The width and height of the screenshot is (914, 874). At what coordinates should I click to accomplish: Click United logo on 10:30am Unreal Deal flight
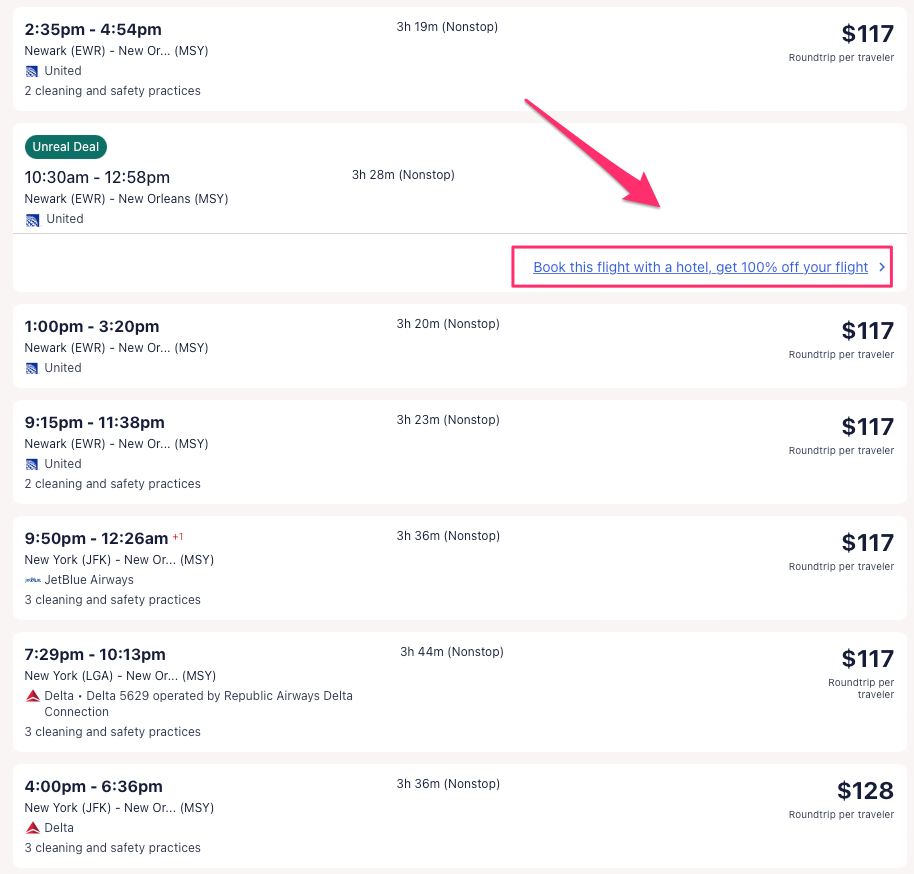[33, 220]
